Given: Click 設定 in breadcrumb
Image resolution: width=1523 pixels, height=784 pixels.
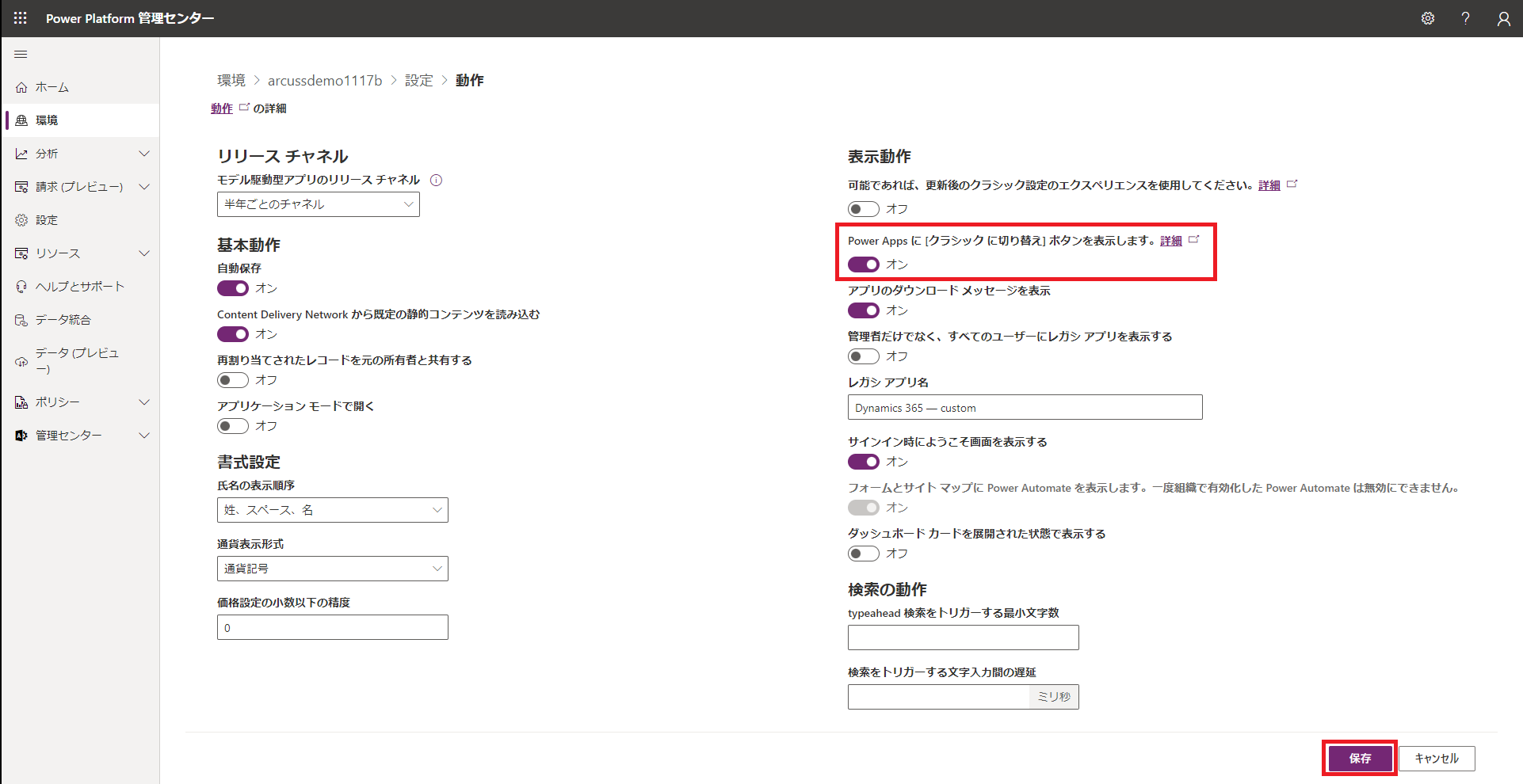Looking at the screenshot, I should [419, 81].
